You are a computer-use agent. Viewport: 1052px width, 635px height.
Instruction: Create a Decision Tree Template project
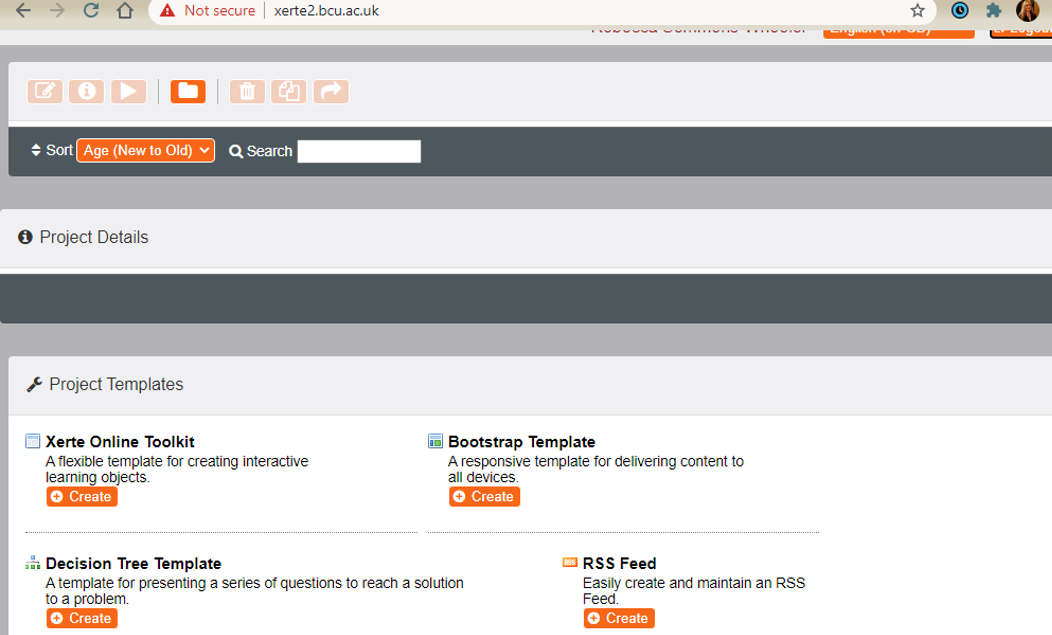pos(82,618)
